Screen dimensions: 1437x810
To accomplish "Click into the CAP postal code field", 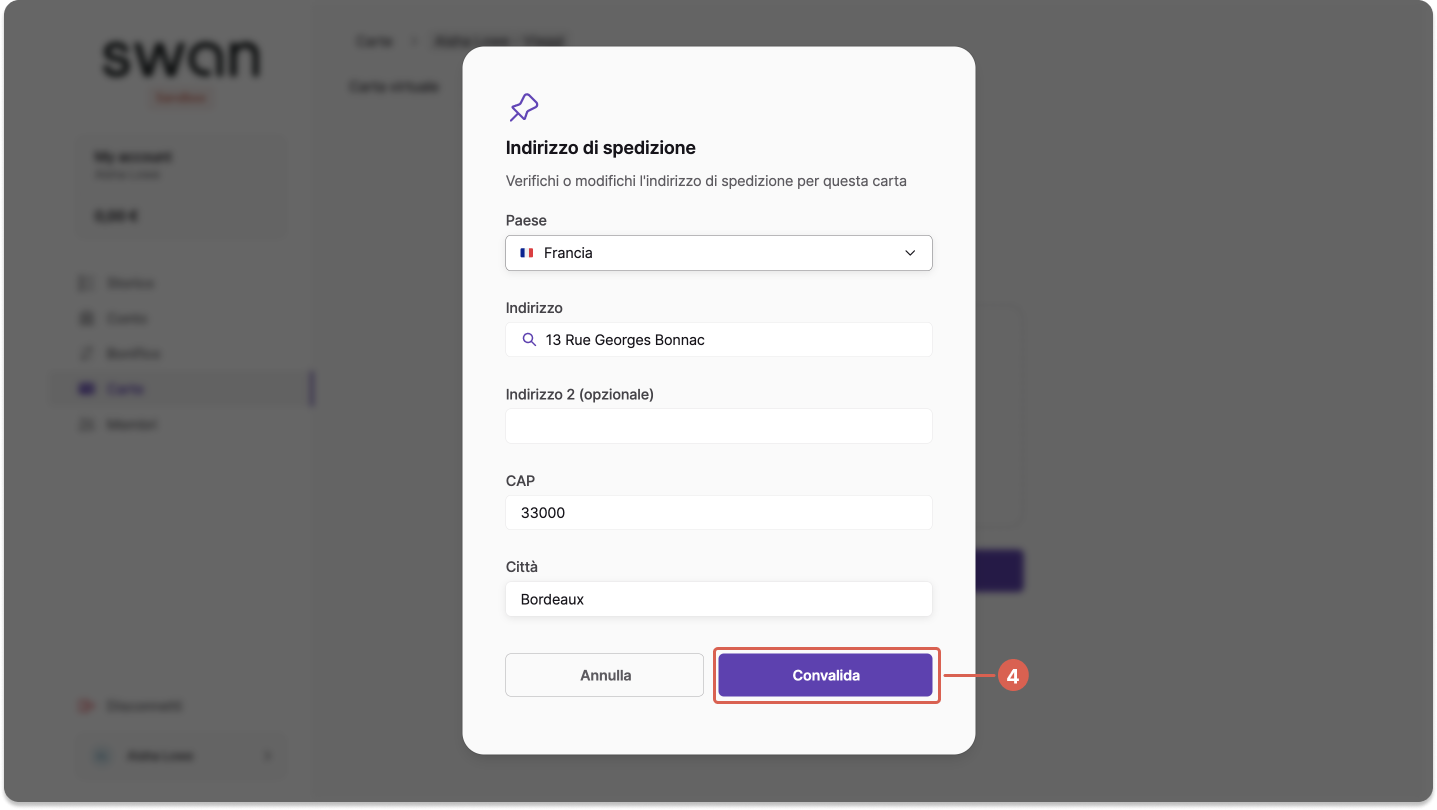I will 719,513.
